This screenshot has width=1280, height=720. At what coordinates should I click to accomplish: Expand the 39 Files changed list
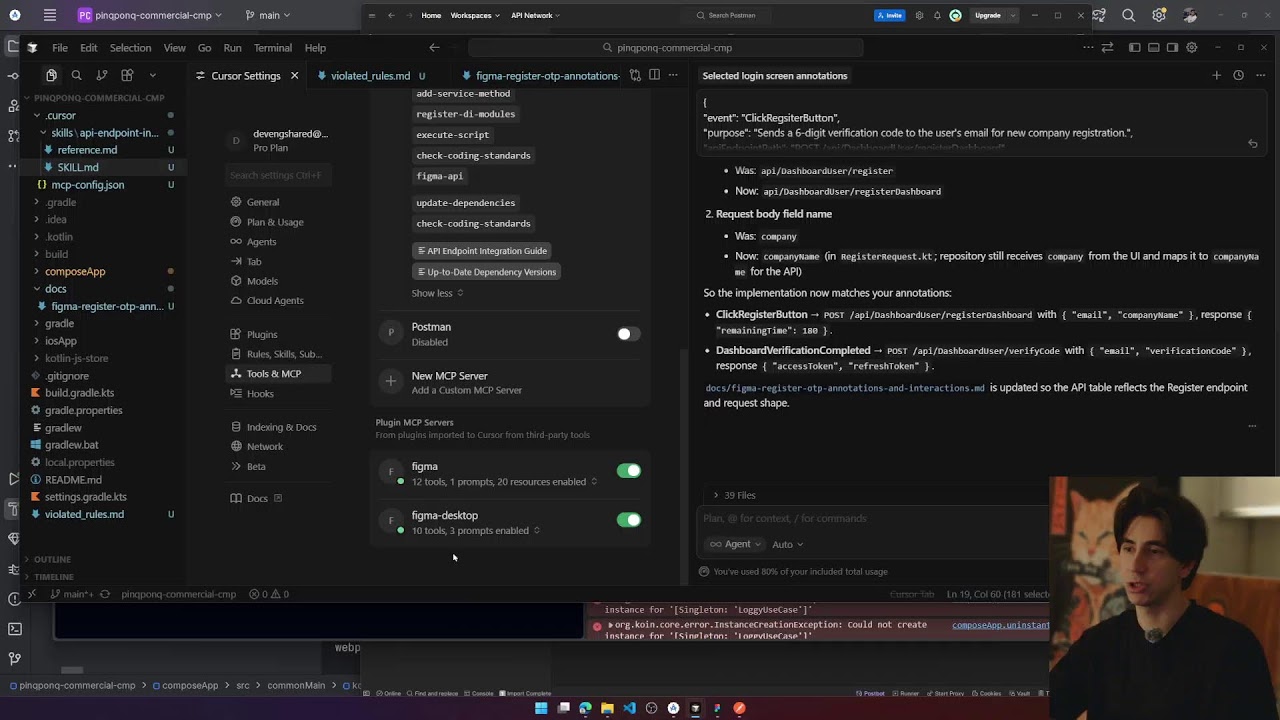pyautogui.click(x=734, y=495)
